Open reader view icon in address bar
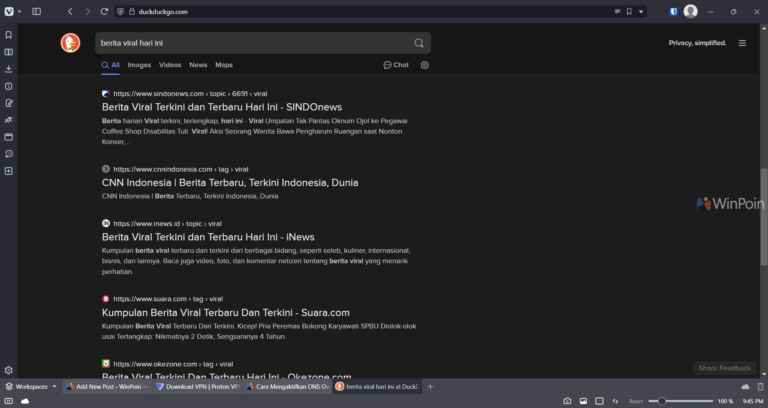This screenshot has height=408, width=768. tap(617, 11)
